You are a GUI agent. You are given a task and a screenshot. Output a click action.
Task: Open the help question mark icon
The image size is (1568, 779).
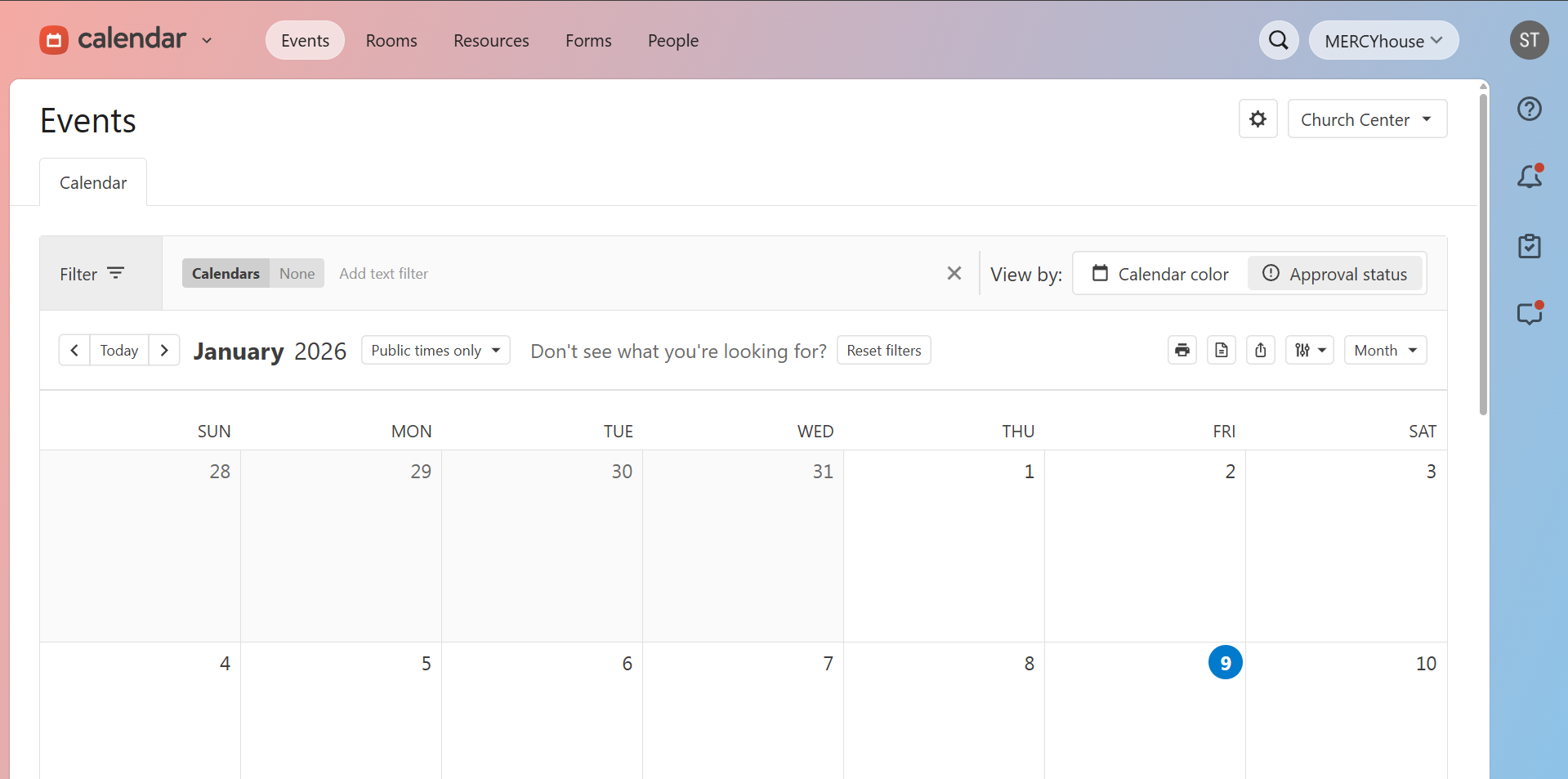[1530, 109]
